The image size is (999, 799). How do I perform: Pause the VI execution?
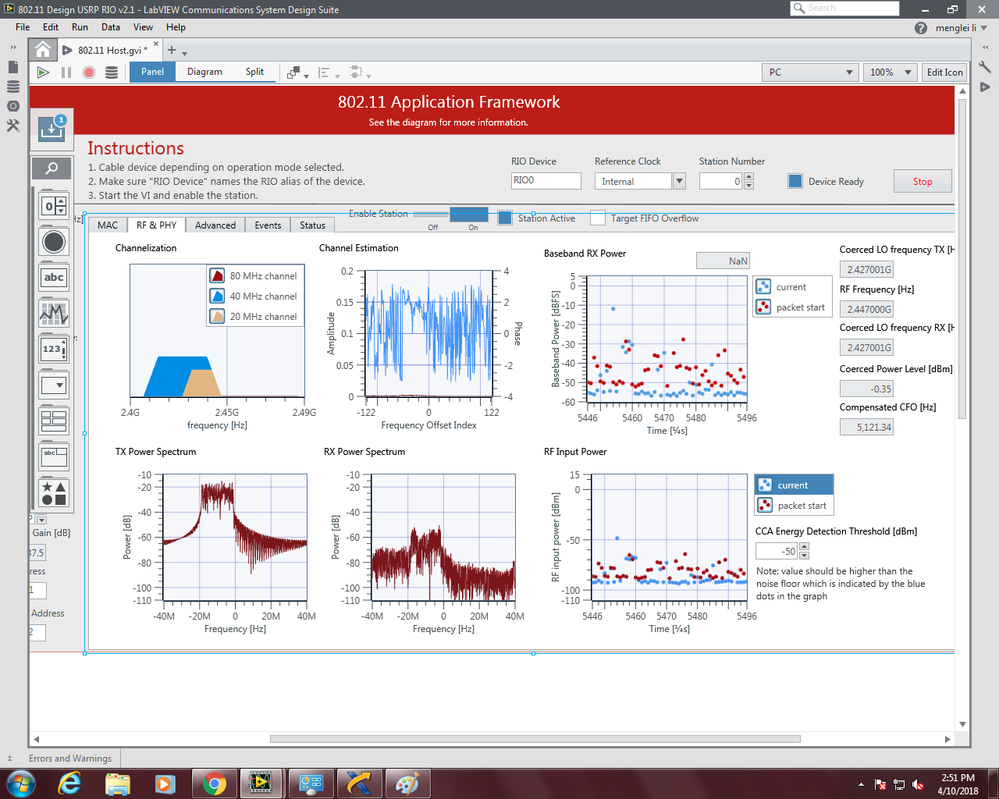[66, 72]
